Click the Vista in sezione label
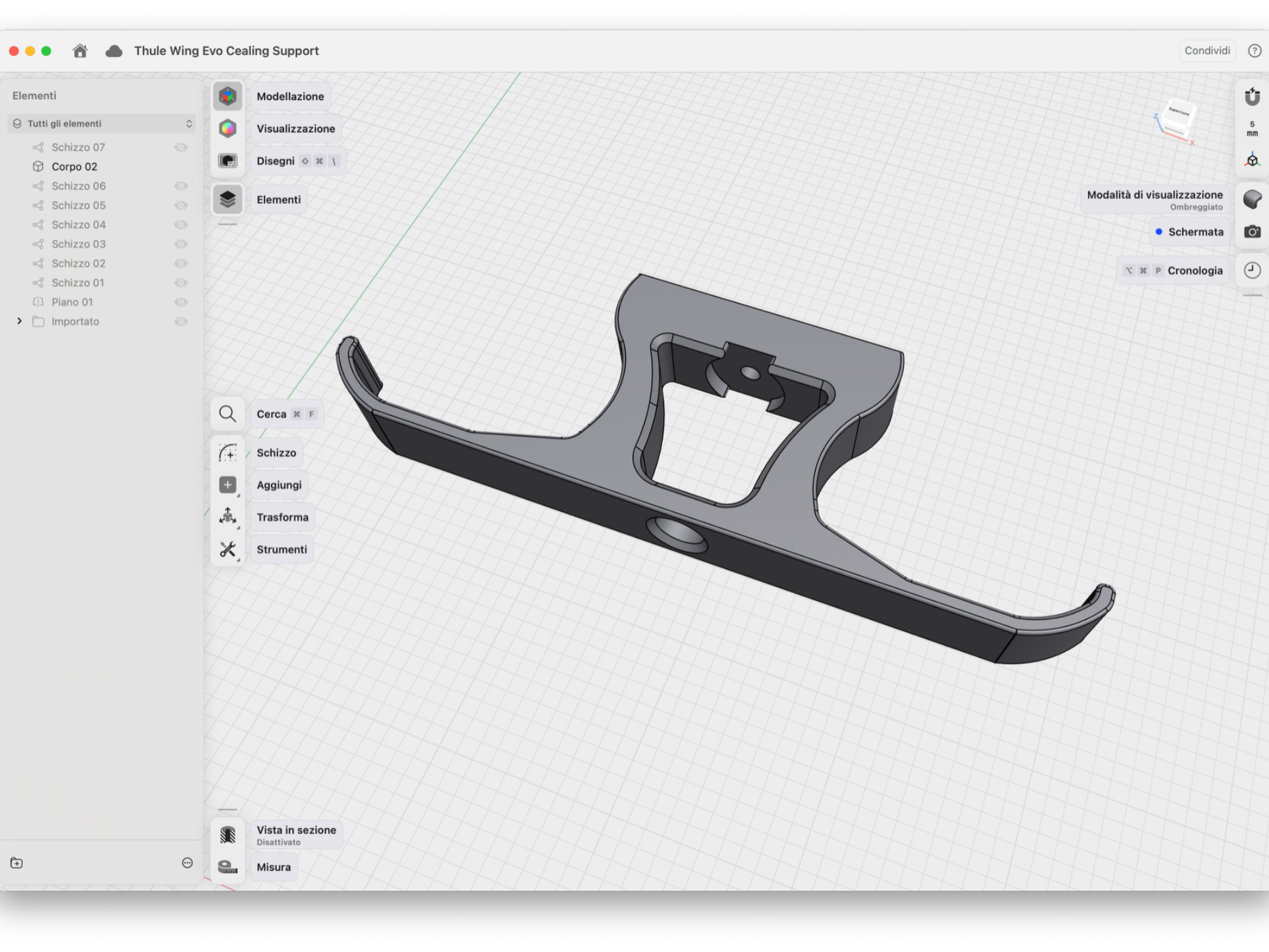The height and width of the screenshot is (952, 1269). coord(296,830)
